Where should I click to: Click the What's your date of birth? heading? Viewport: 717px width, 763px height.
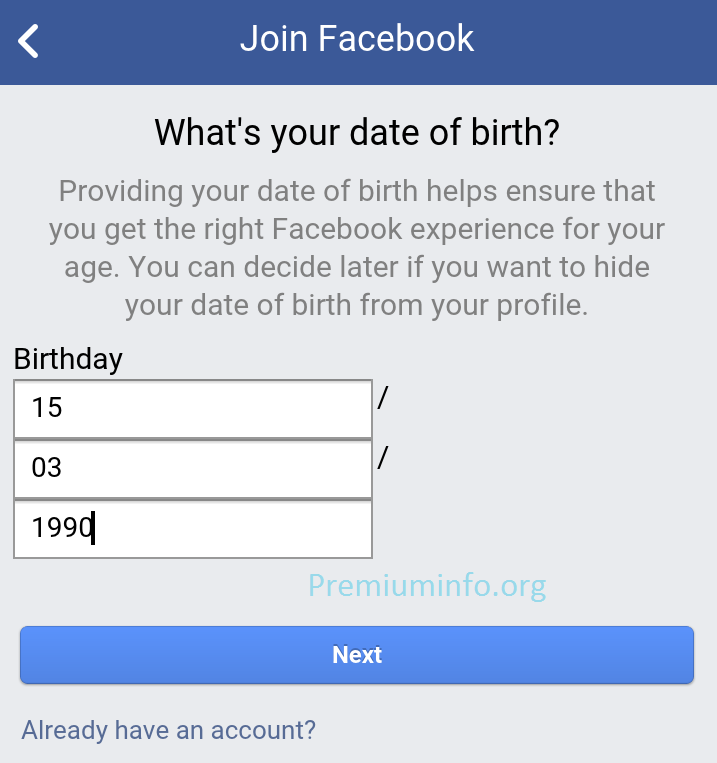click(x=357, y=132)
